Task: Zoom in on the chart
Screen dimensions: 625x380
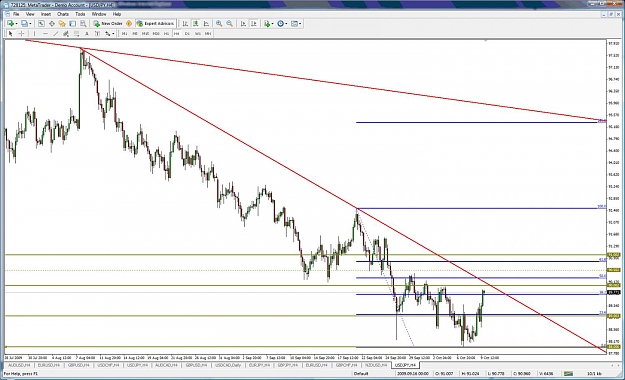Action: [x=219, y=24]
